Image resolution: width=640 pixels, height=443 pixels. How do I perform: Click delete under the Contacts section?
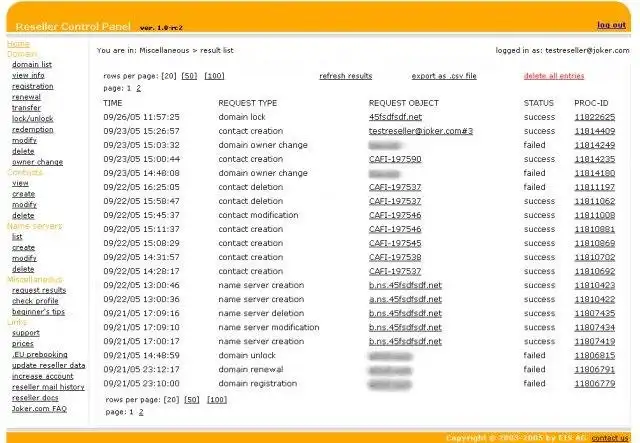click(x=23, y=216)
